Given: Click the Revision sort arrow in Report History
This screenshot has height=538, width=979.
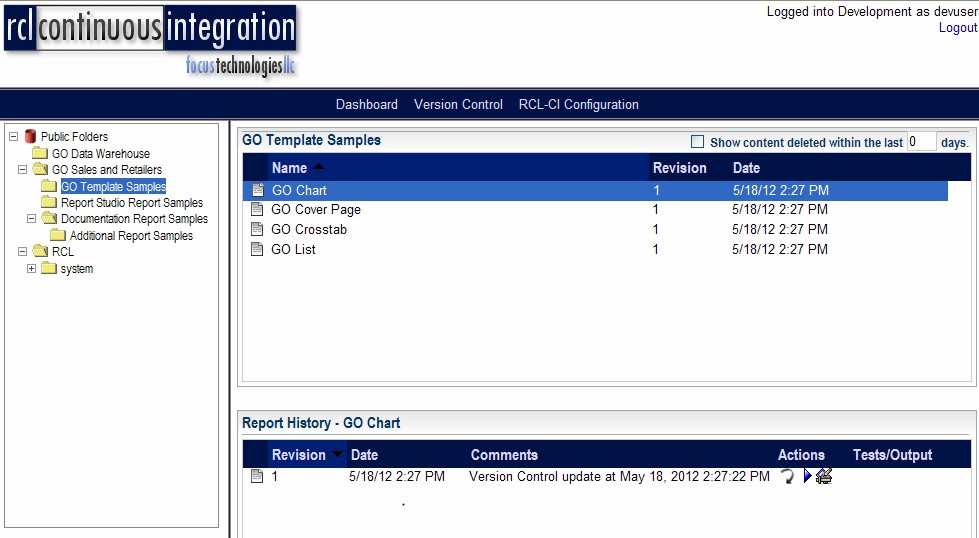Looking at the screenshot, I should 337,454.
